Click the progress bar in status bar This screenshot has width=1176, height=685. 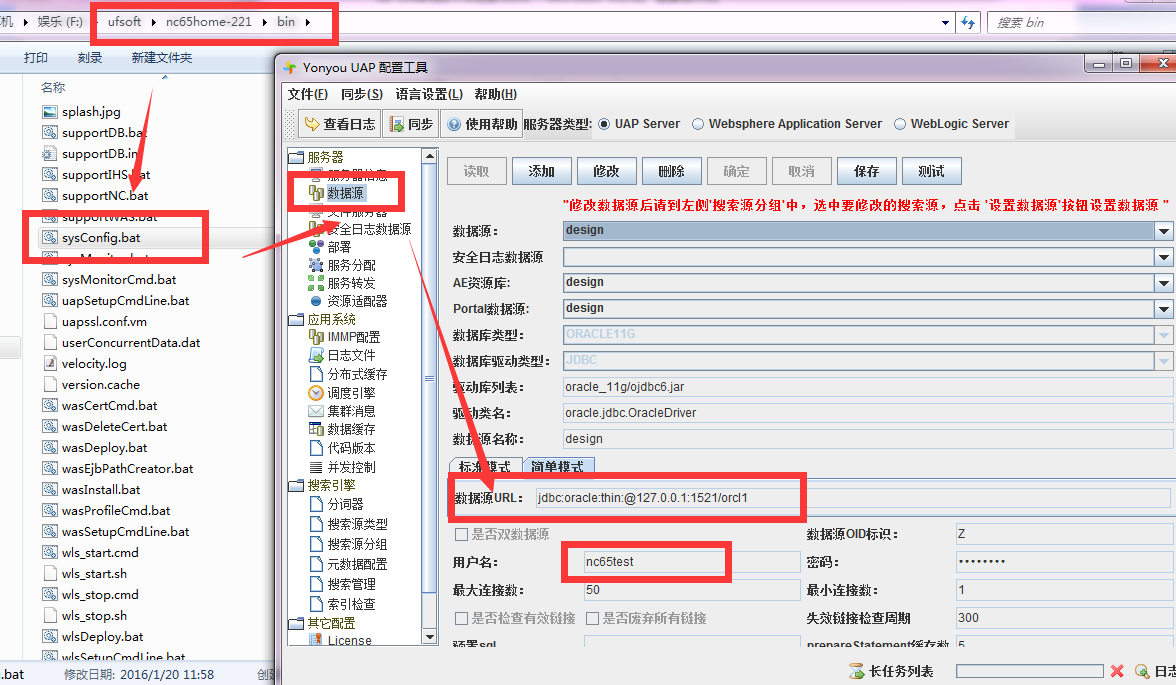(x=1030, y=671)
